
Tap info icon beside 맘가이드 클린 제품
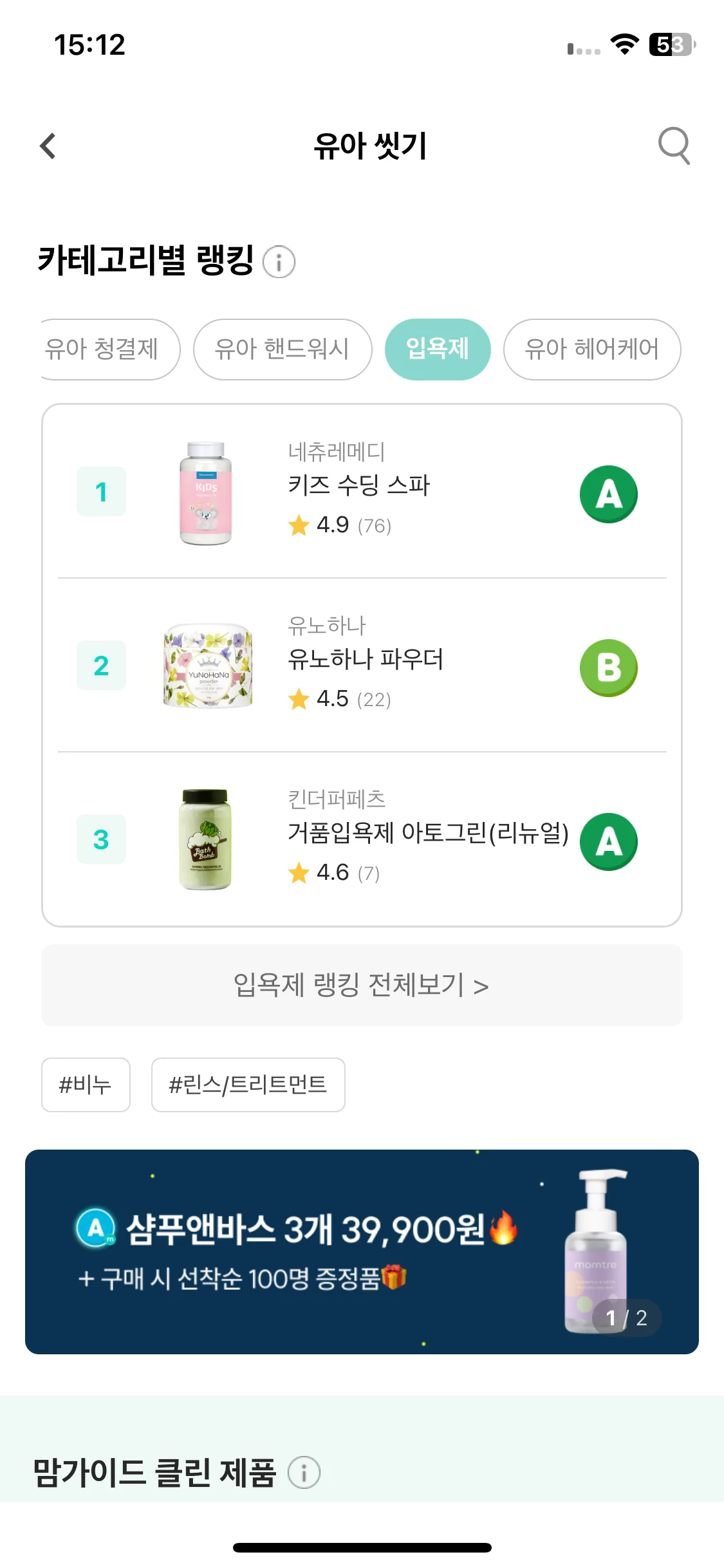click(304, 1472)
